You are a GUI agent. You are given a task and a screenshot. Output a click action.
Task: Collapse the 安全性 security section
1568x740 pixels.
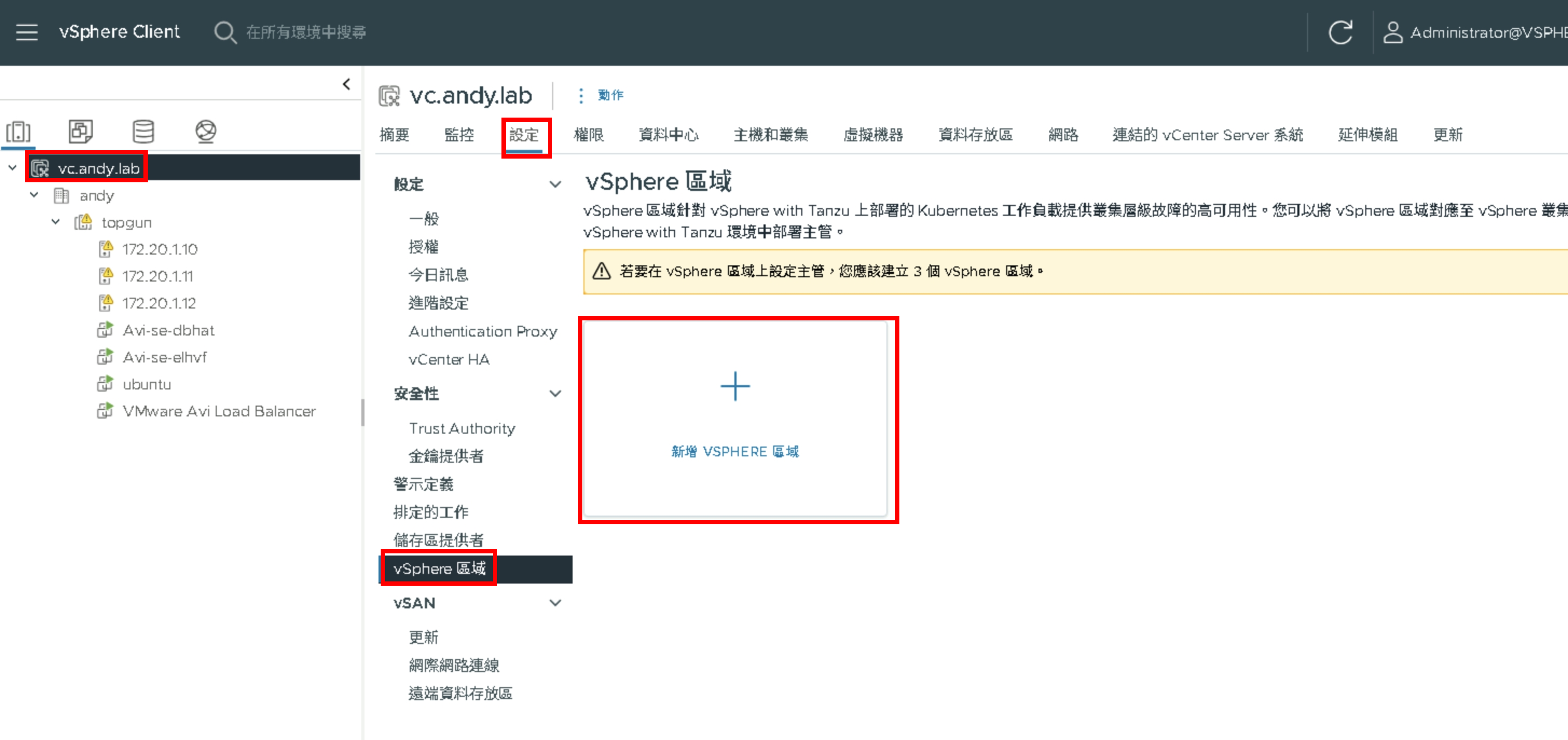click(555, 393)
